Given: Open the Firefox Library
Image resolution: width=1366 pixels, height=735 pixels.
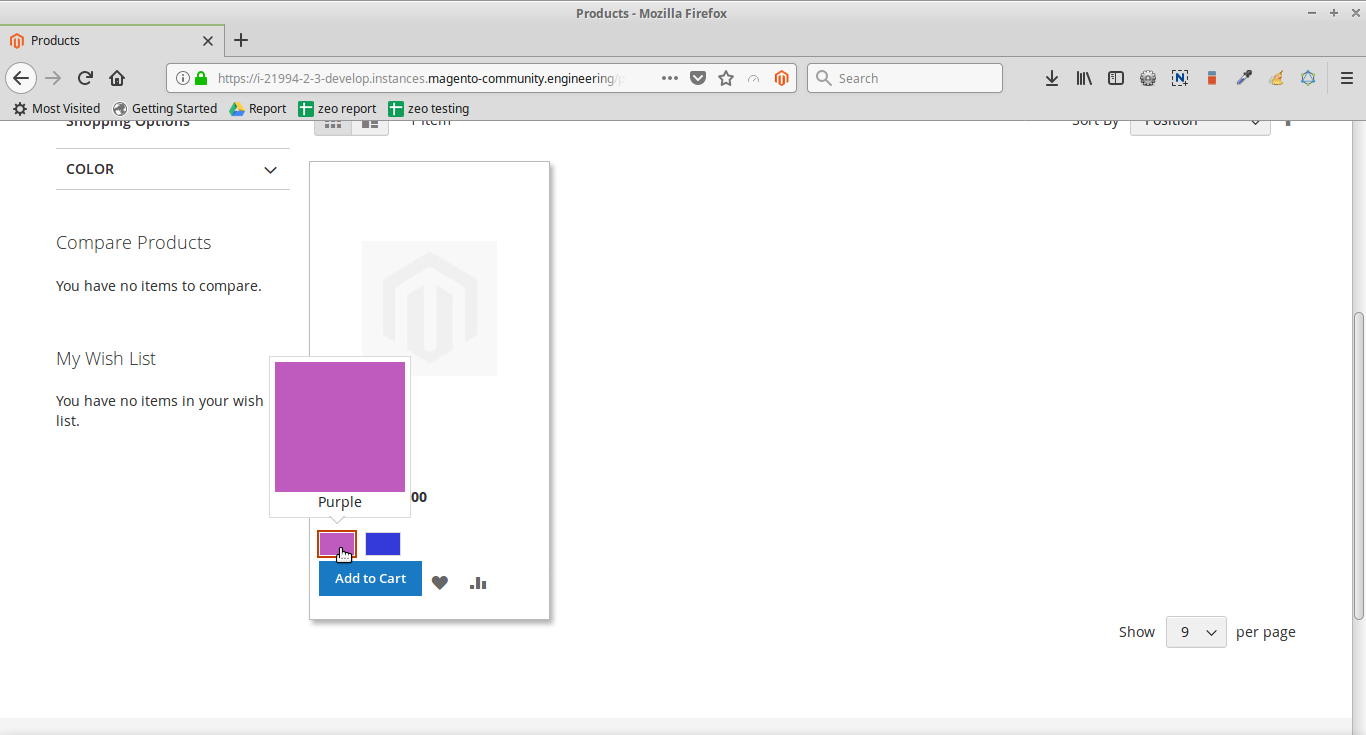Looking at the screenshot, I should [1083, 77].
